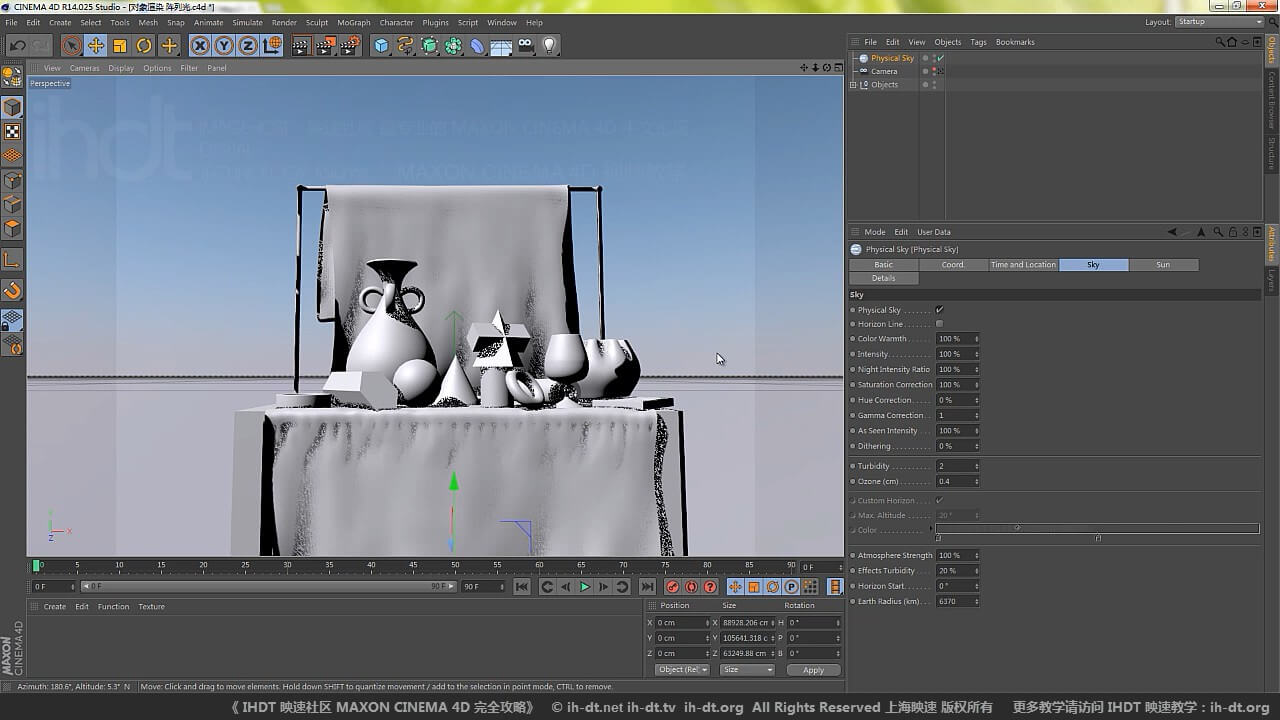This screenshot has width=1280, height=720.
Task: Select the Rotate tool in top toolbar
Action: 144,45
